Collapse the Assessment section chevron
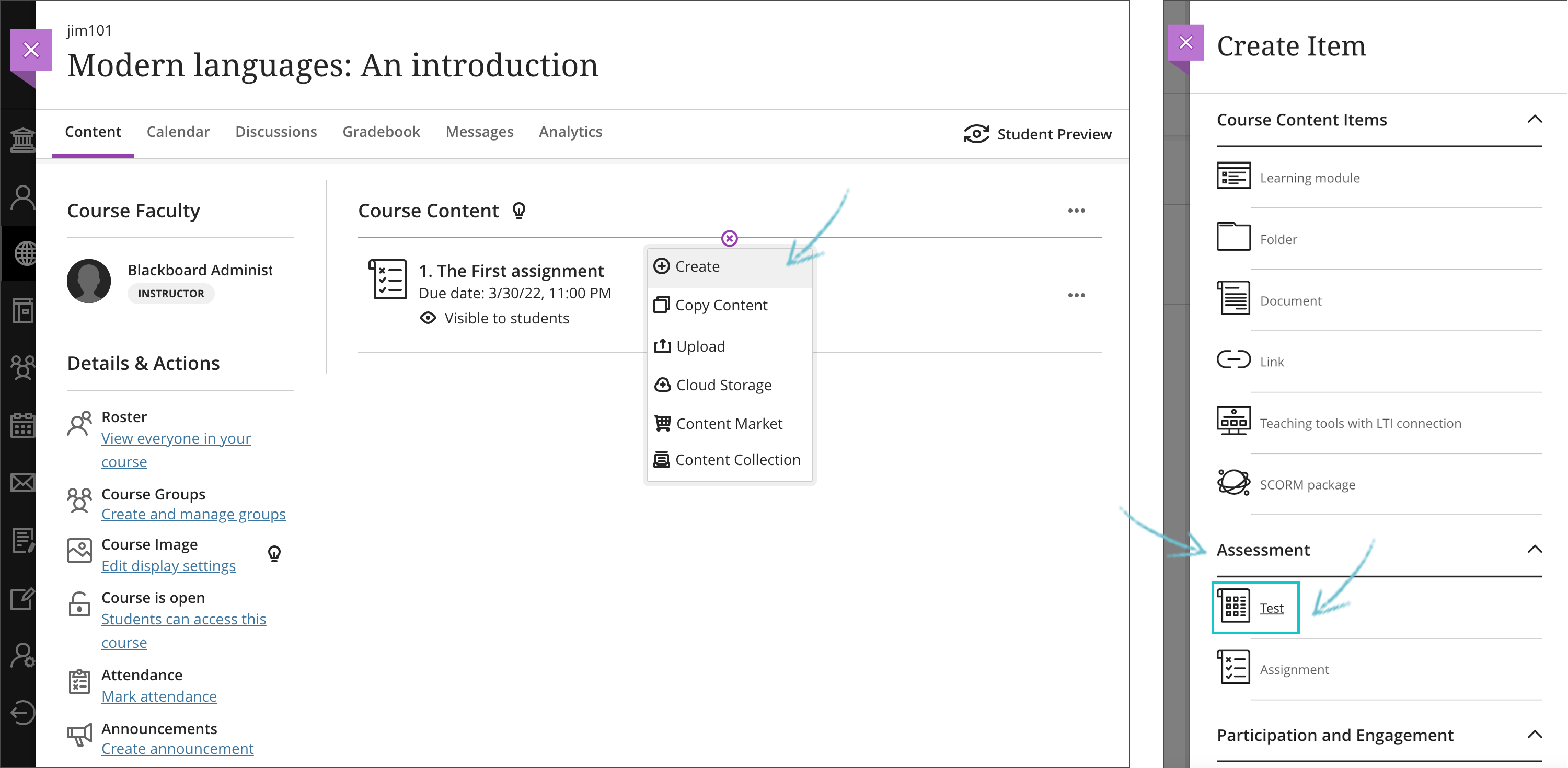 1534,549
